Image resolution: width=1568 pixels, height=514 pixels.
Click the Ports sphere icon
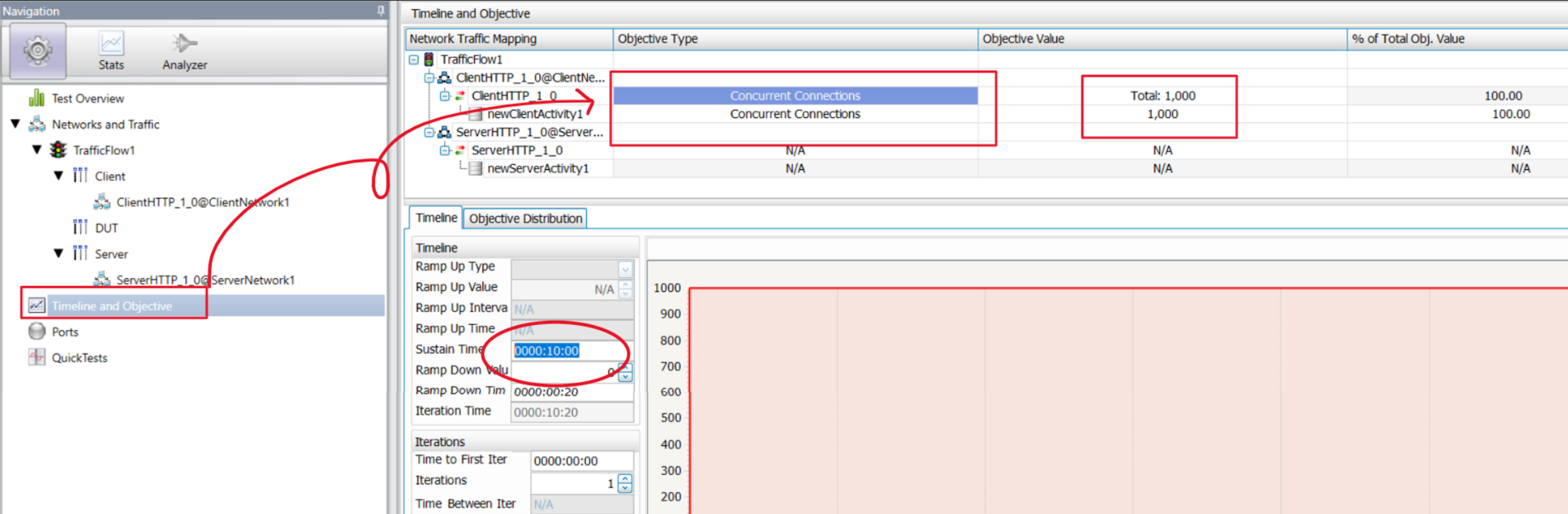point(37,331)
